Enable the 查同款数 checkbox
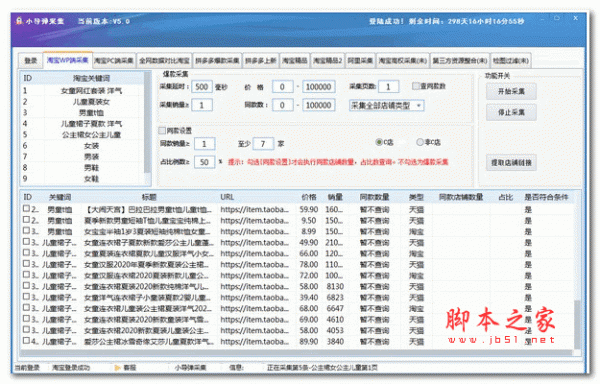Screen dimensions: 600x384 point(416,86)
